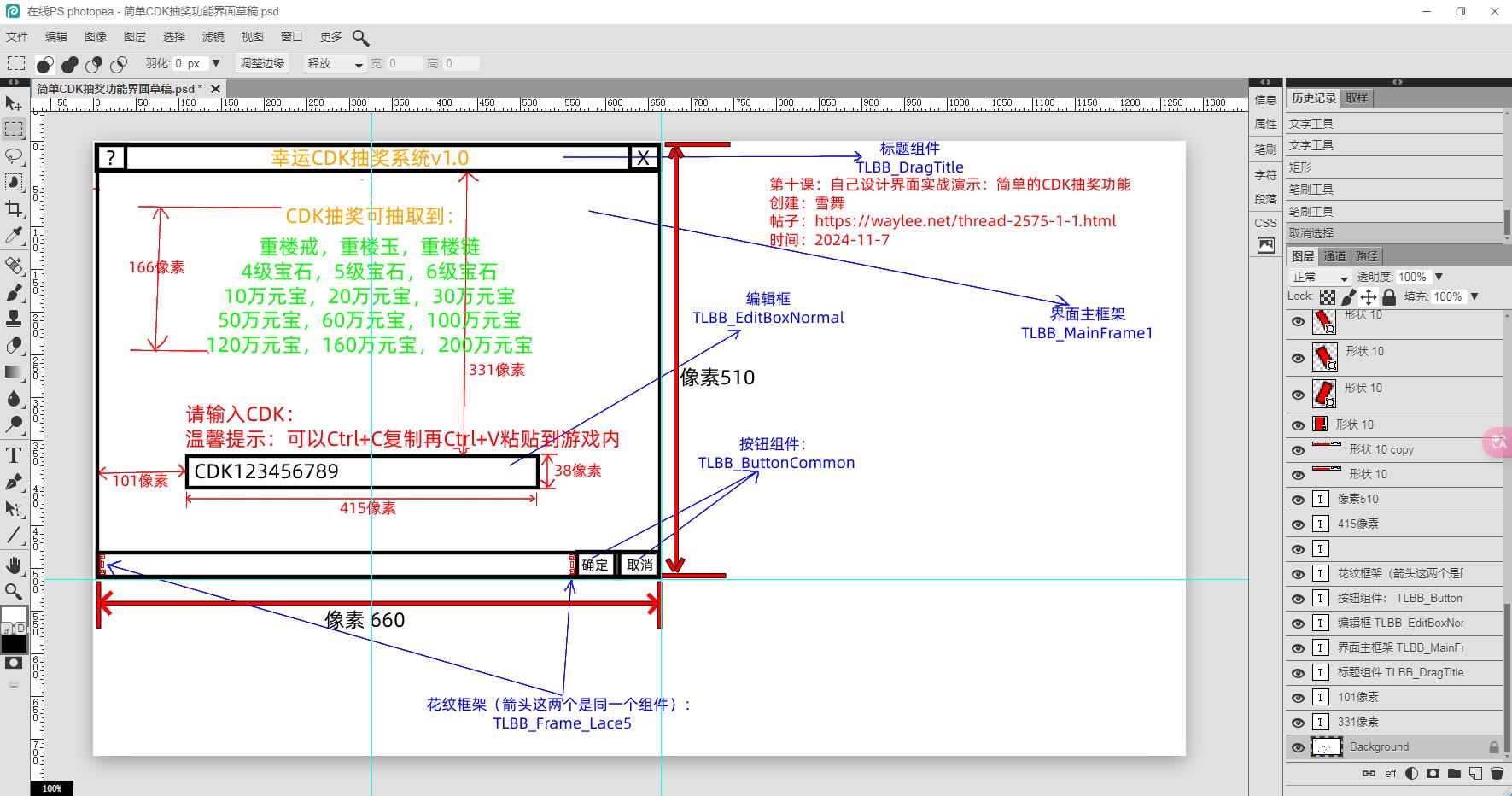Open the blend mode 正常 dropdown
The image size is (1512, 796).
point(1319,277)
